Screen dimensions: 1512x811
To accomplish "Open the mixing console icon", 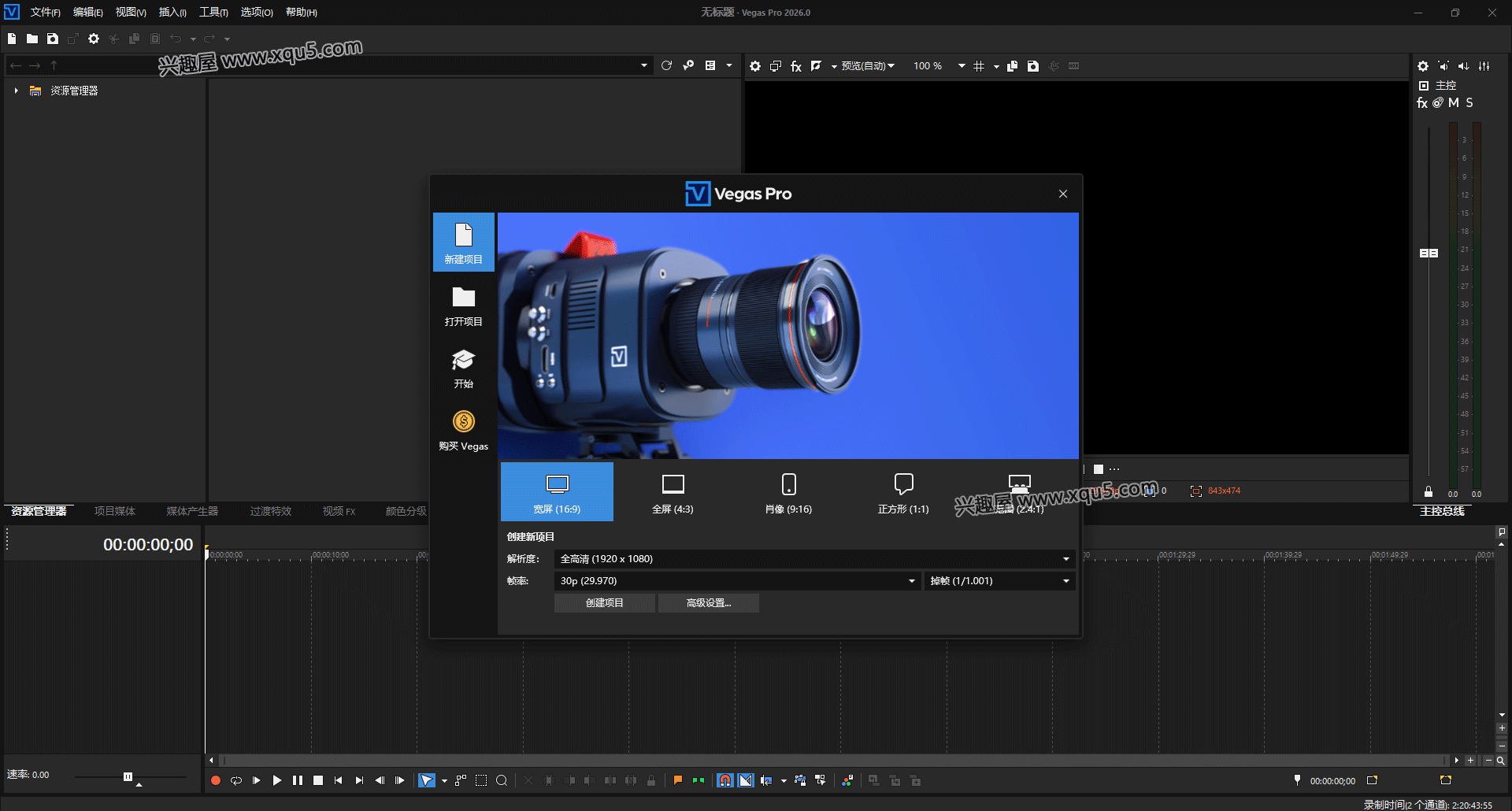I will click(1484, 66).
